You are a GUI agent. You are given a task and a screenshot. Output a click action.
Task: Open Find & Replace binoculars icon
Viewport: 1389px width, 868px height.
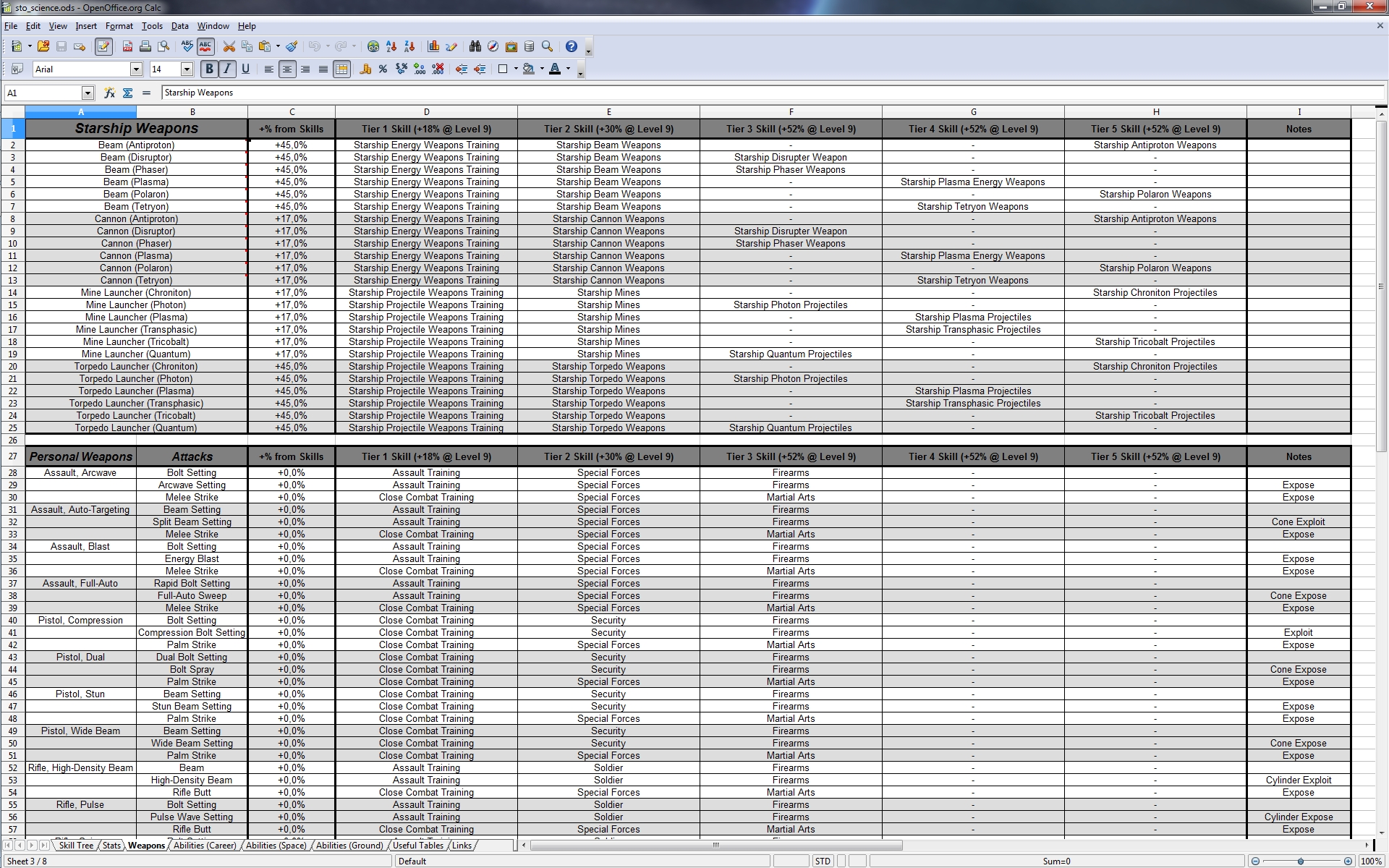tap(475, 46)
